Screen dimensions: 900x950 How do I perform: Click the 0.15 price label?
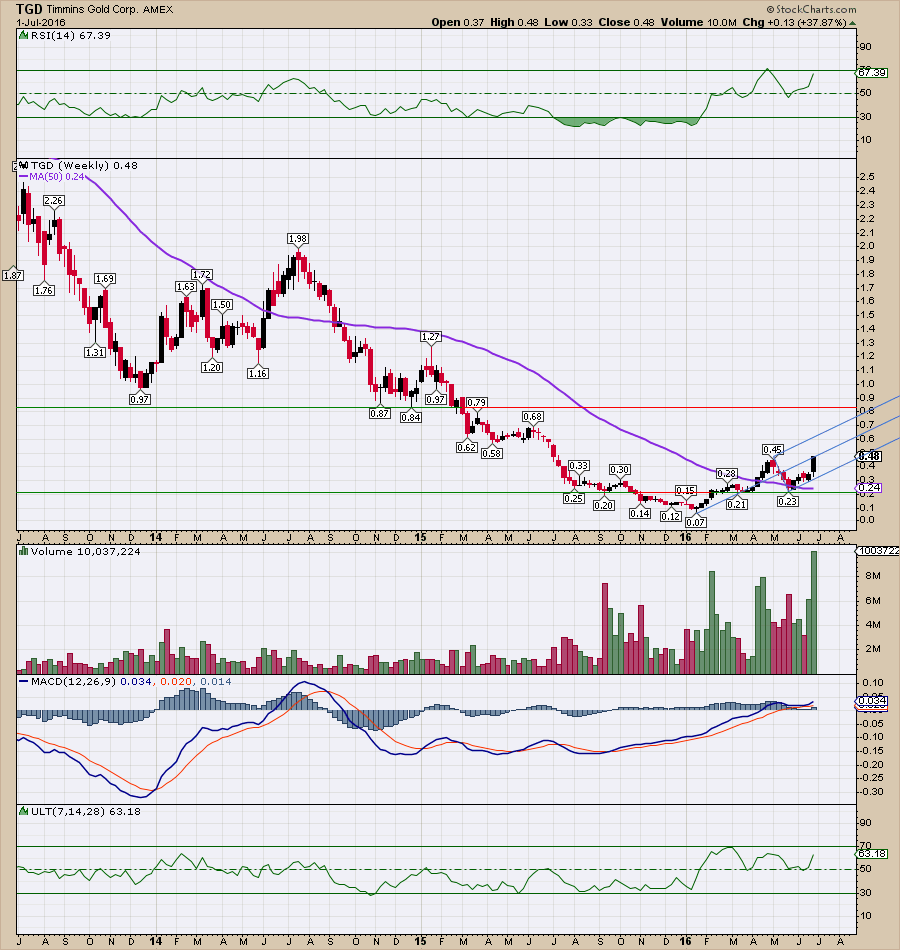(685, 490)
